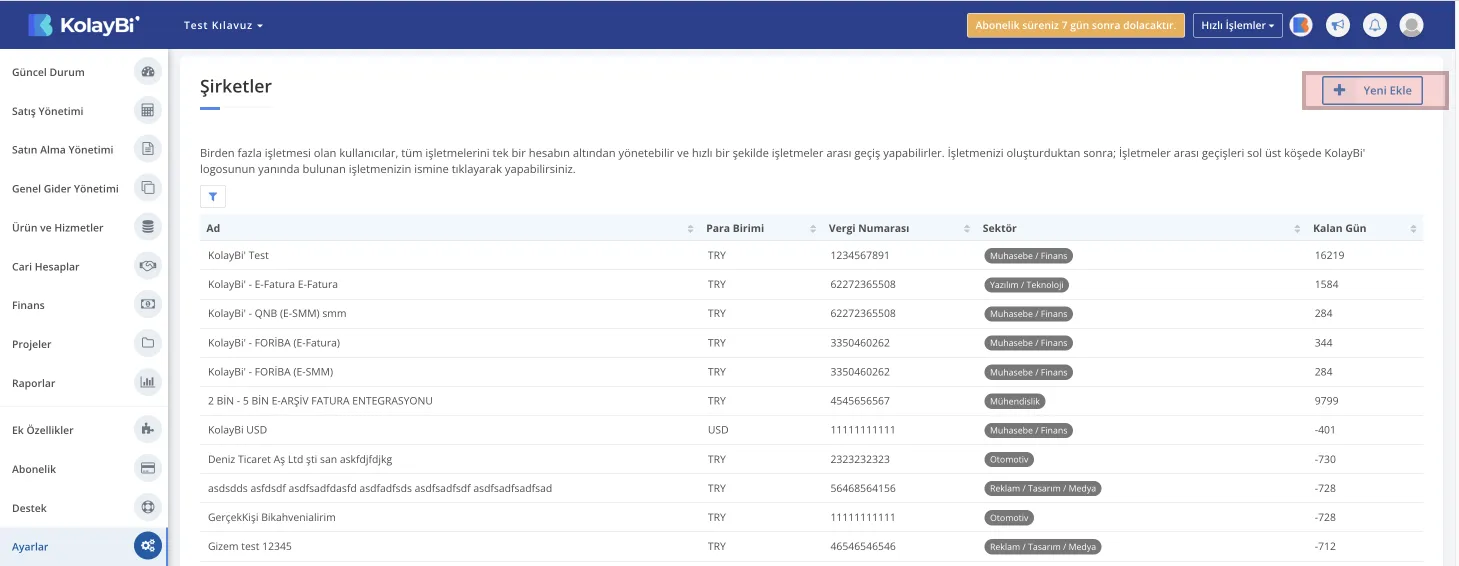The height and width of the screenshot is (566, 1459).
Task: Click Ek Özellikler puzzle icon
Action: [148, 430]
